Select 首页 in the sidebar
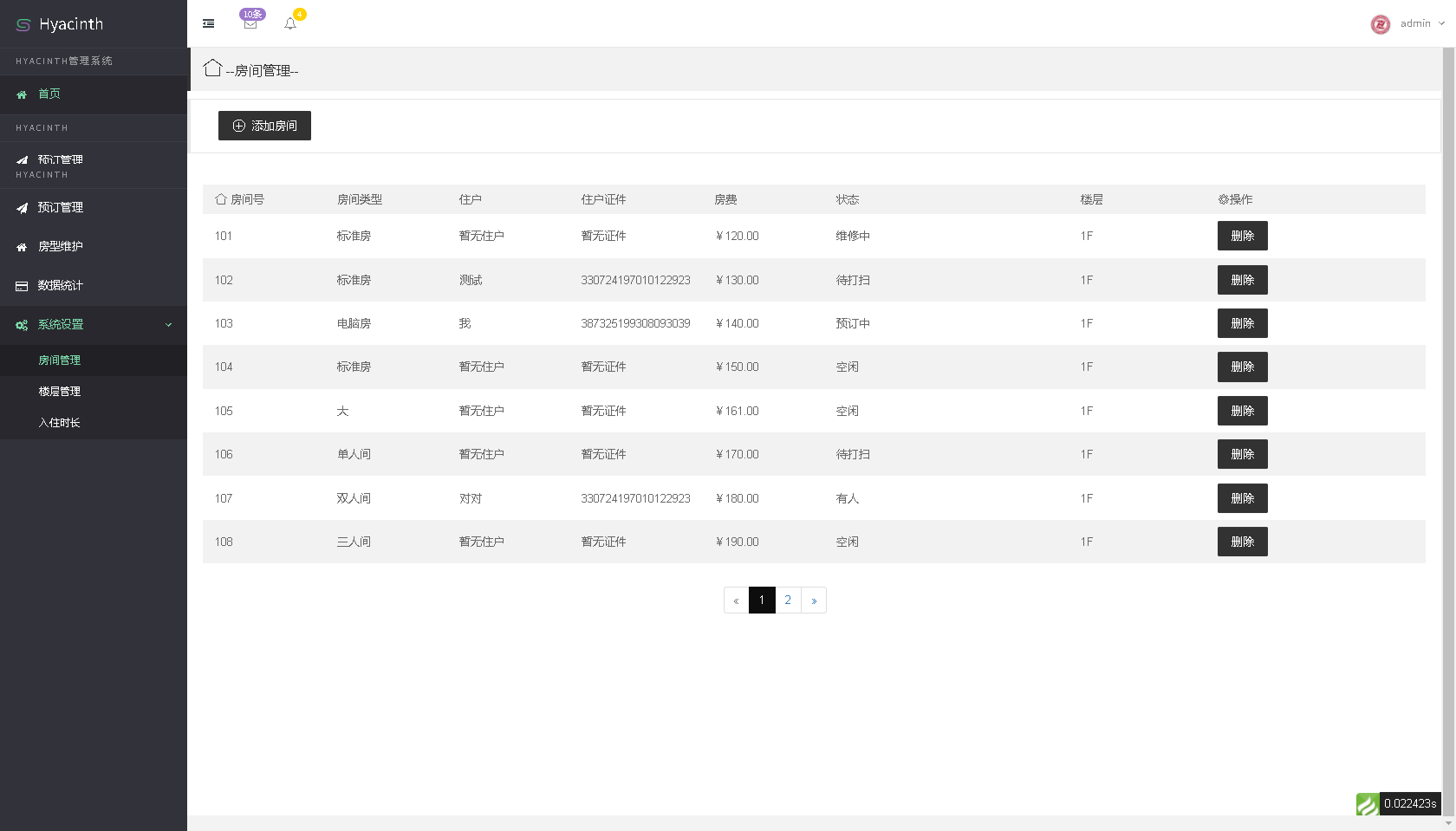Image resolution: width=1456 pixels, height=831 pixels. click(x=49, y=94)
